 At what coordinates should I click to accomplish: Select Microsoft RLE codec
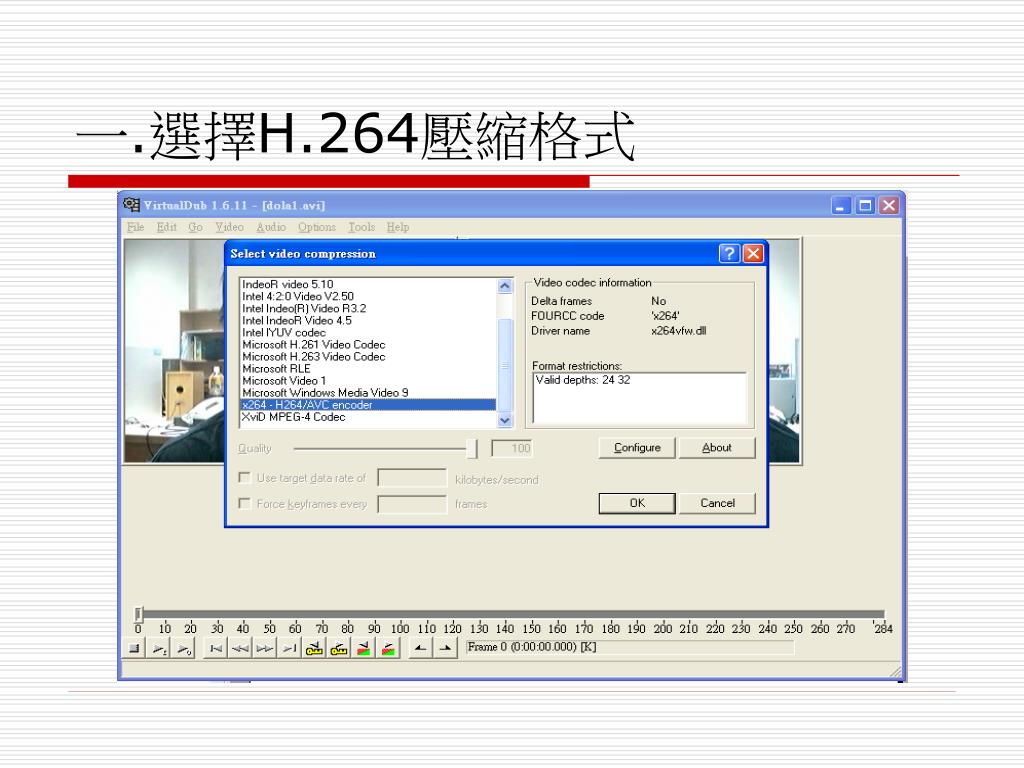point(368,369)
